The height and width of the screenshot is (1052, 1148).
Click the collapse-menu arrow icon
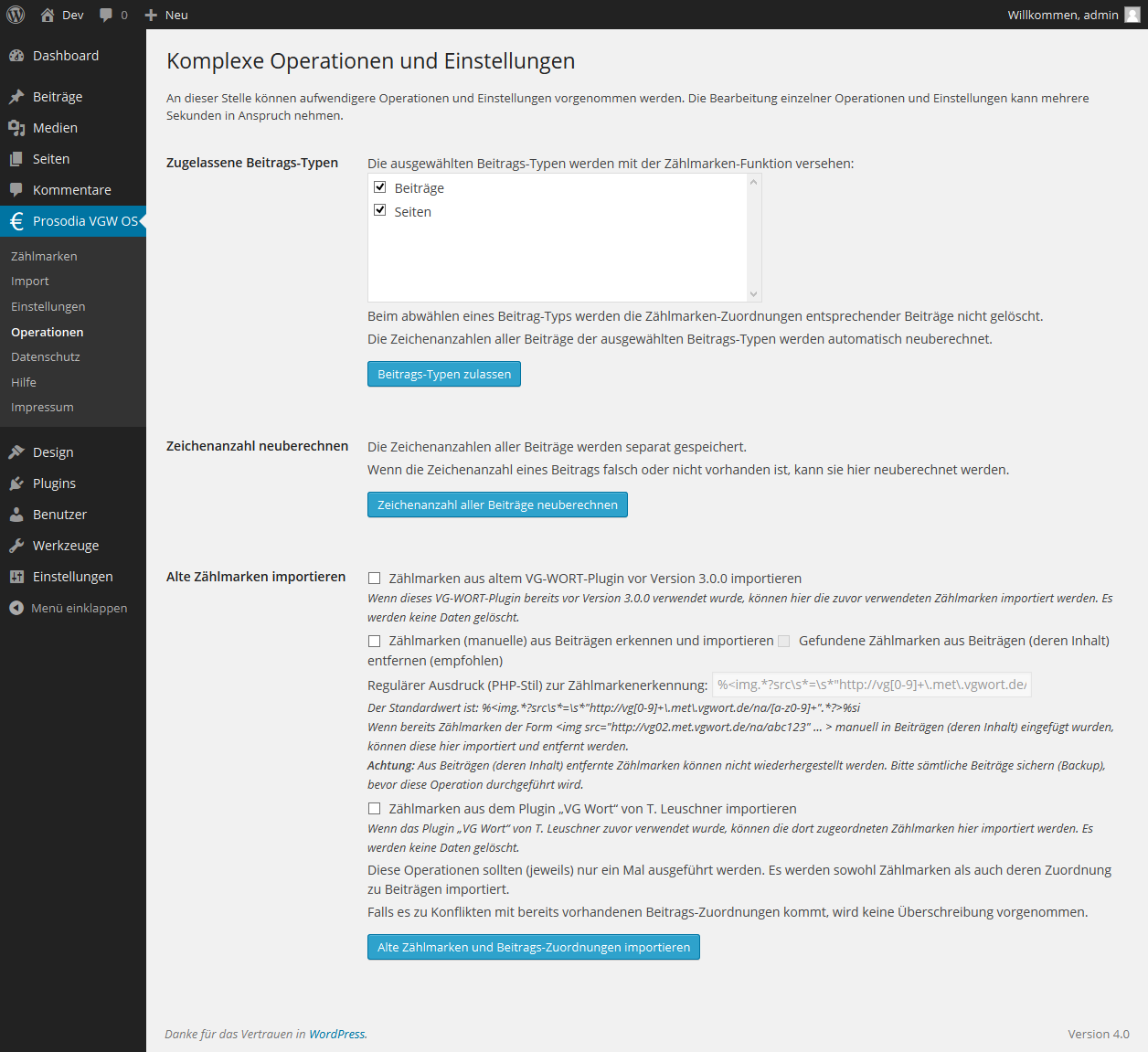(16, 608)
